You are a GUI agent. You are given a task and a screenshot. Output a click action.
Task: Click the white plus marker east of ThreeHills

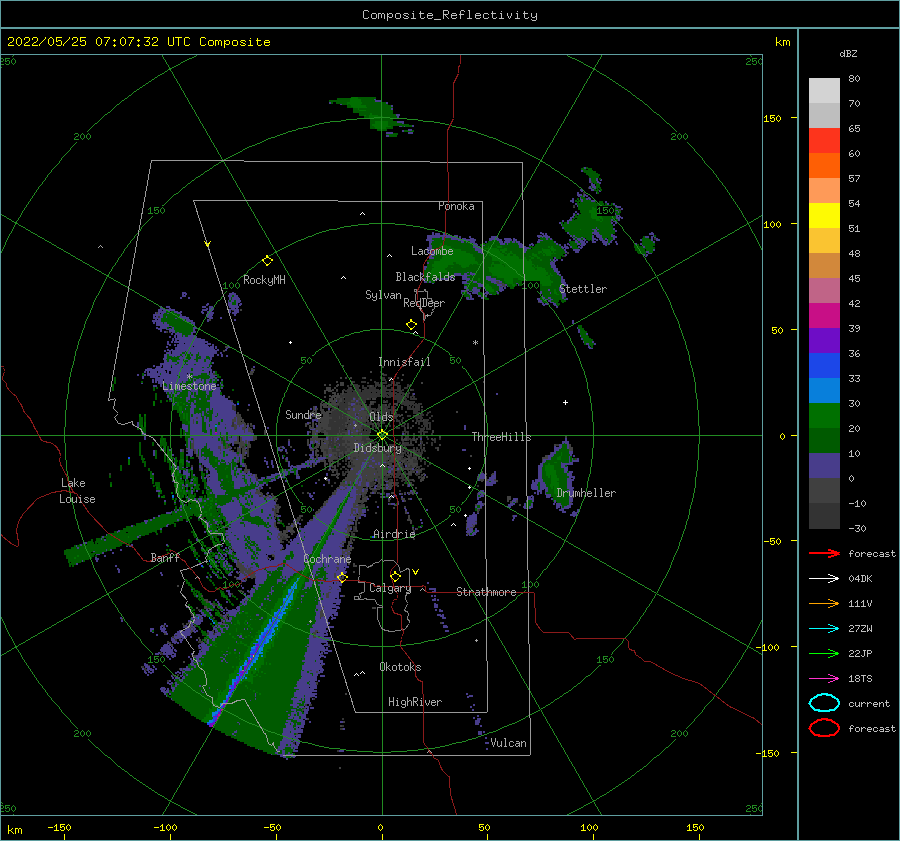(565, 402)
